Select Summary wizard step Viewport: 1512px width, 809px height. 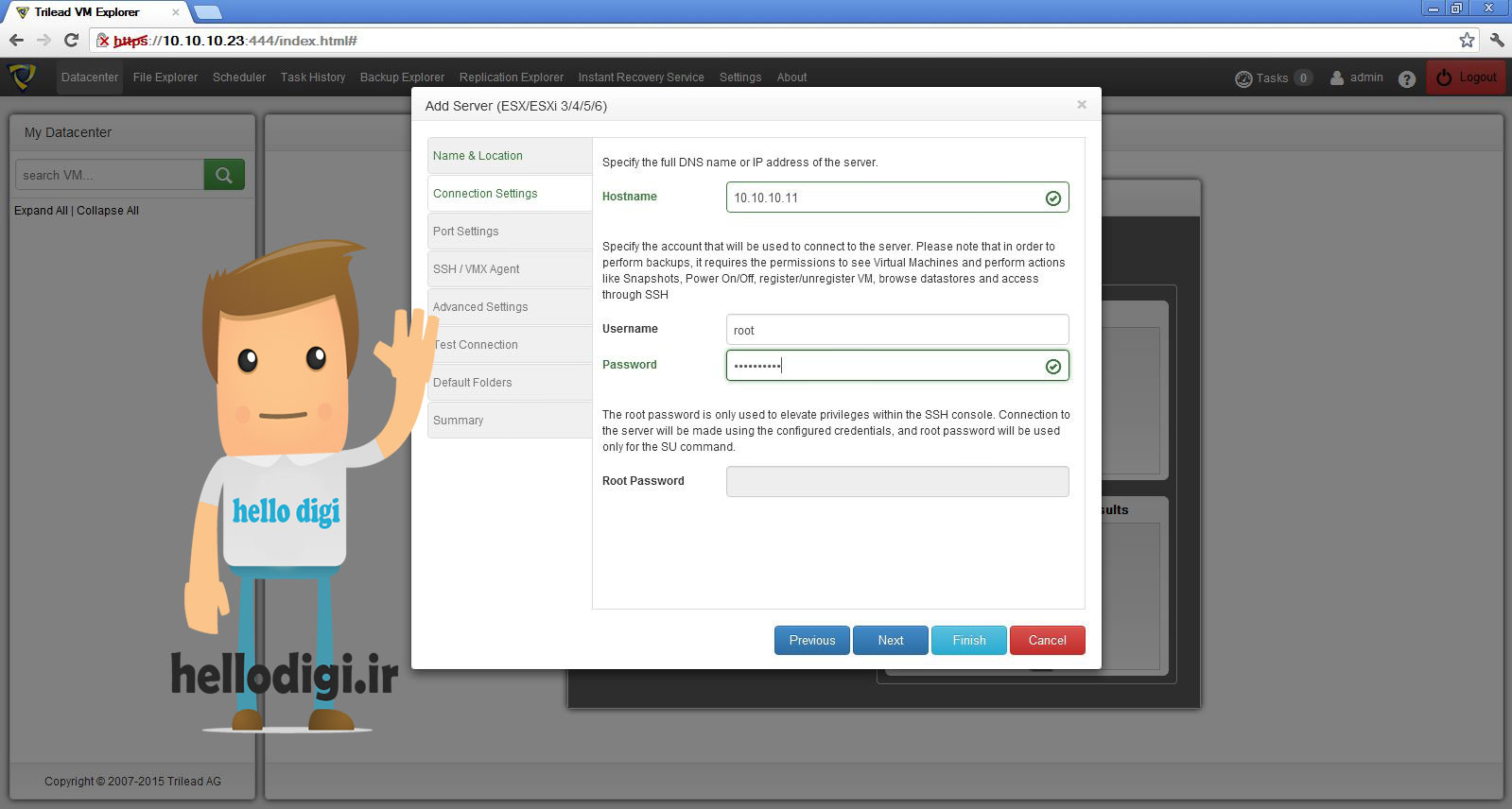pyautogui.click(x=510, y=421)
